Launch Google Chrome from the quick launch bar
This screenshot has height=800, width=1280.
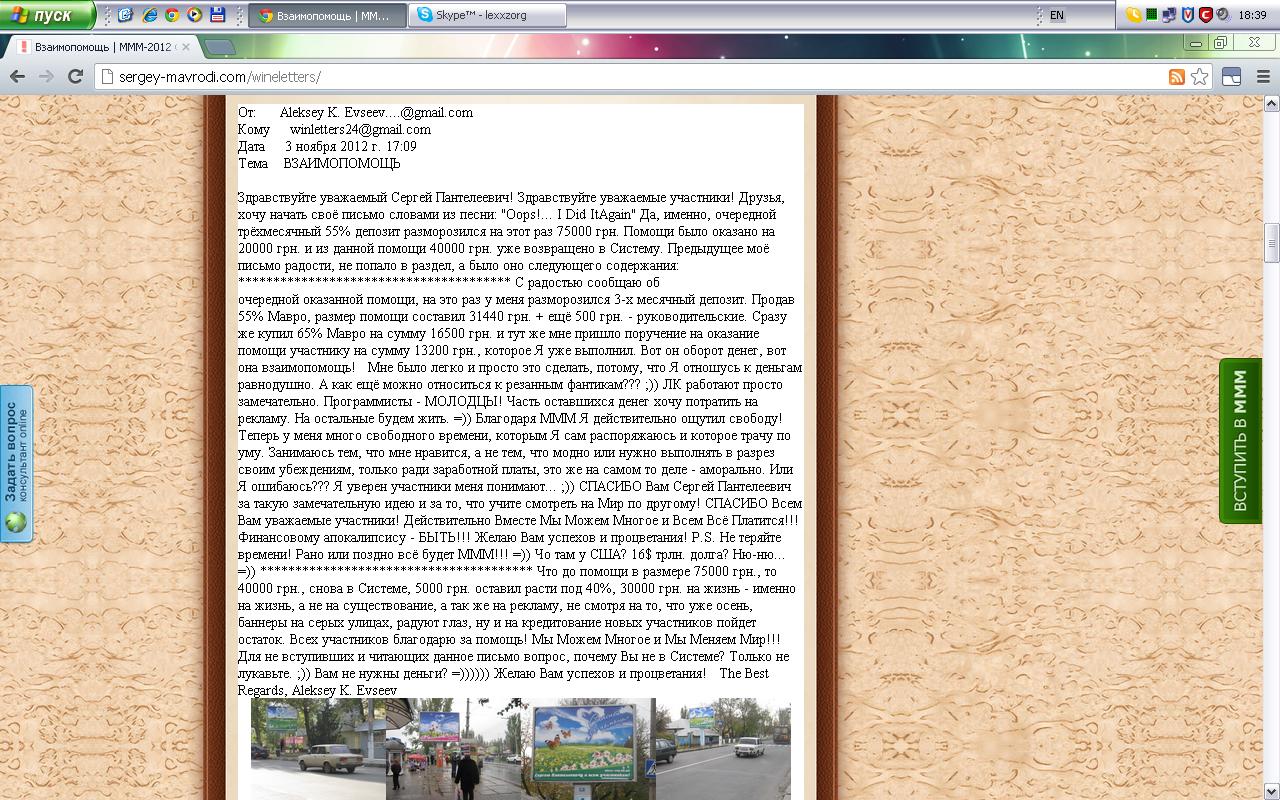172,15
